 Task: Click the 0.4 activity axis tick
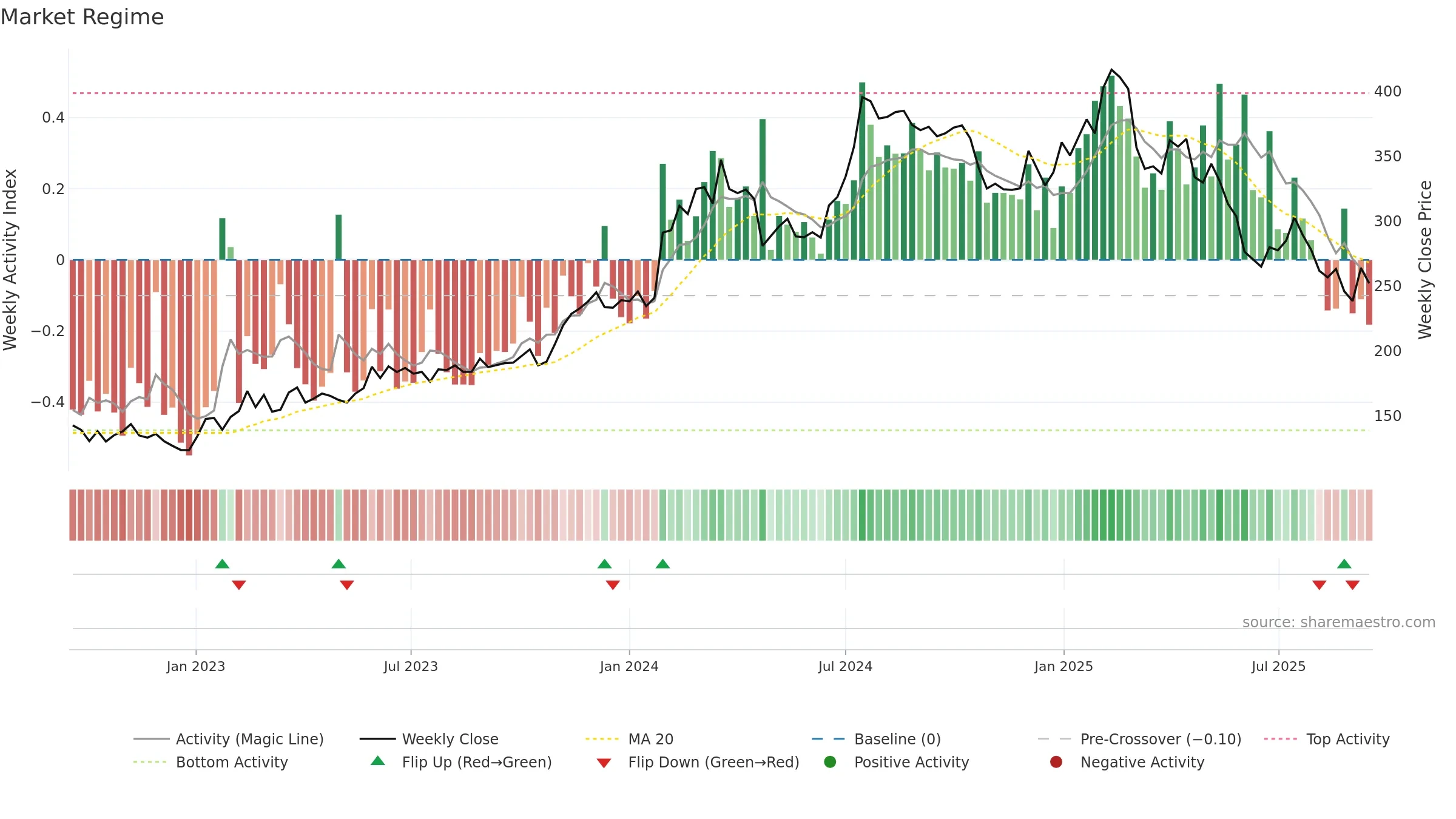tap(53, 118)
